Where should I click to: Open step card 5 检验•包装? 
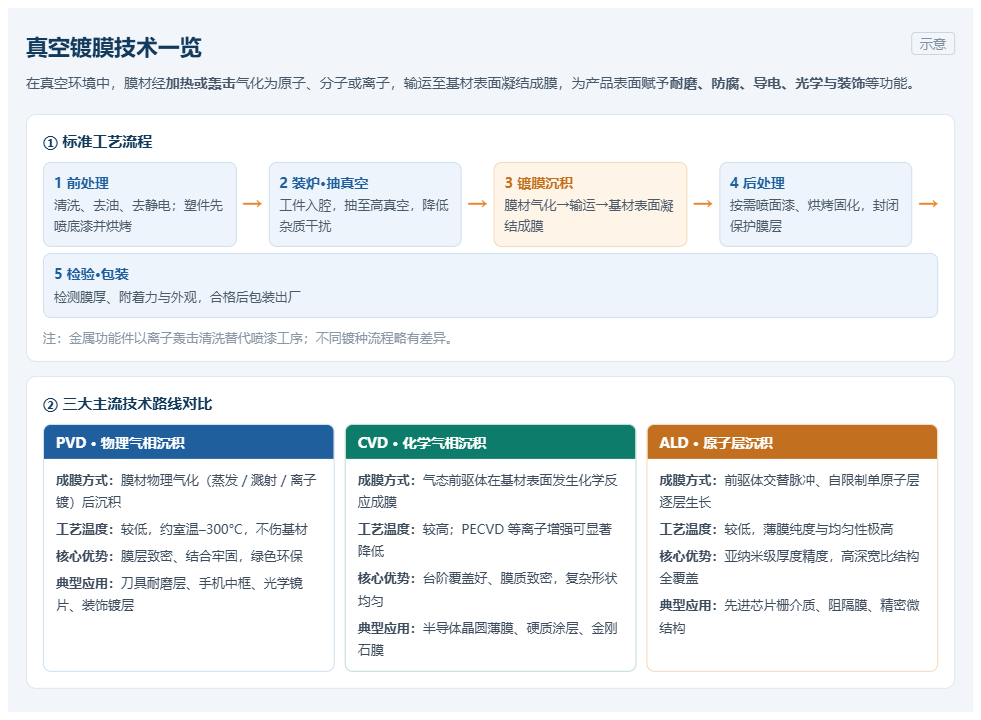click(x=490, y=285)
